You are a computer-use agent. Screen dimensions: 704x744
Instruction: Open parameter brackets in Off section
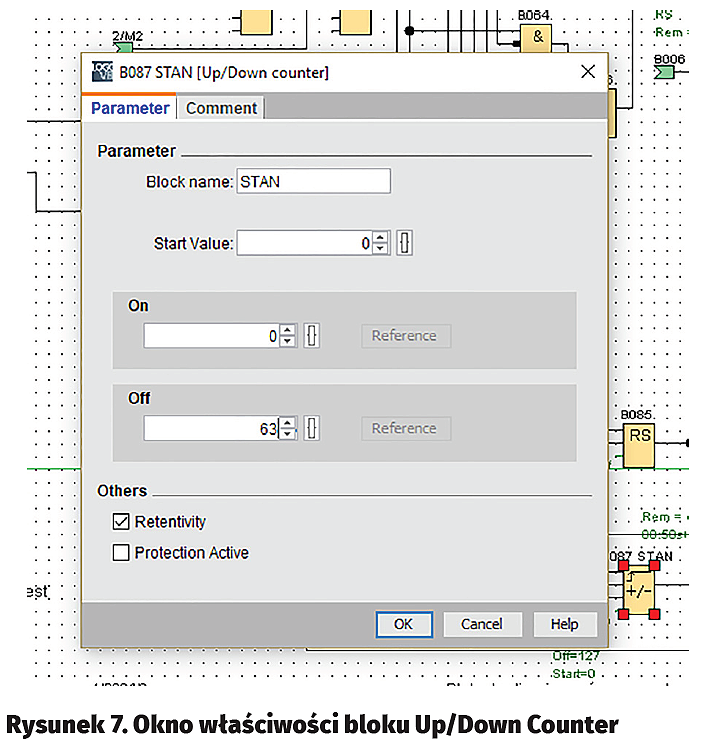click(312, 429)
